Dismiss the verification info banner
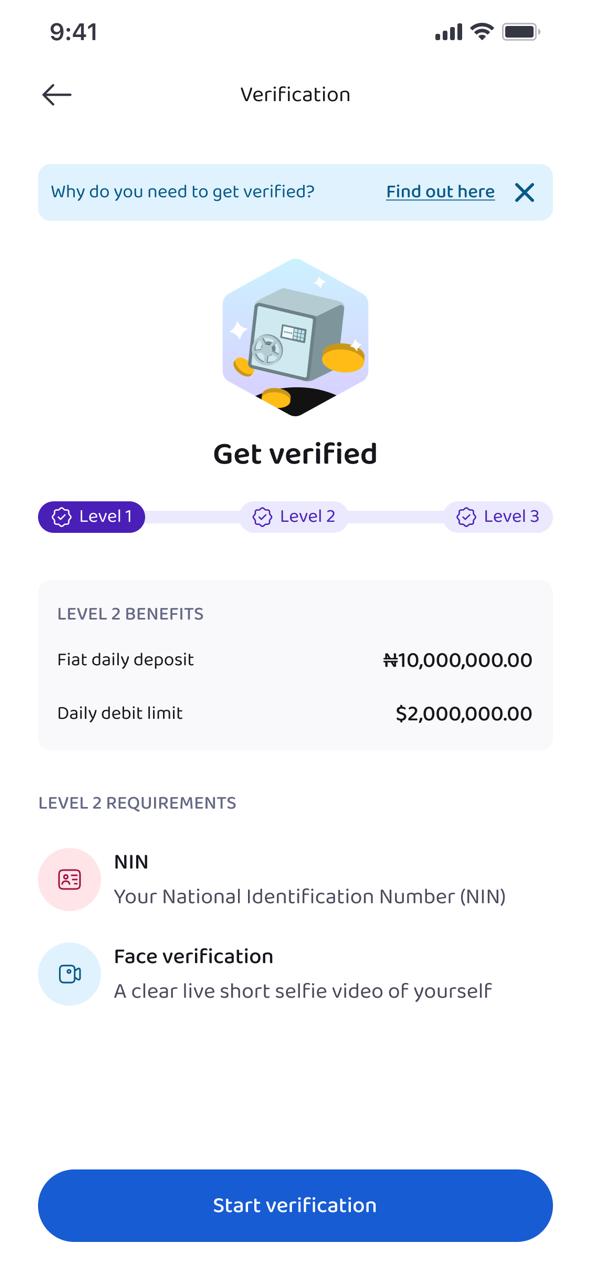Viewport: 591px width, 1280px height. coord(523,192)
